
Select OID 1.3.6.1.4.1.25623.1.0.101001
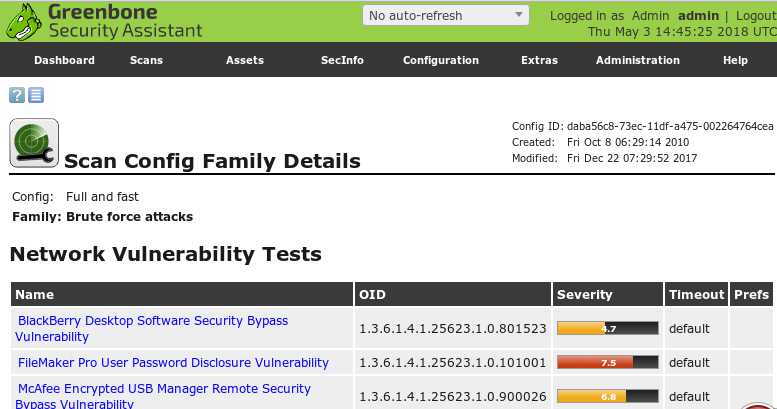pyautogui.click(x=452, y=363)
